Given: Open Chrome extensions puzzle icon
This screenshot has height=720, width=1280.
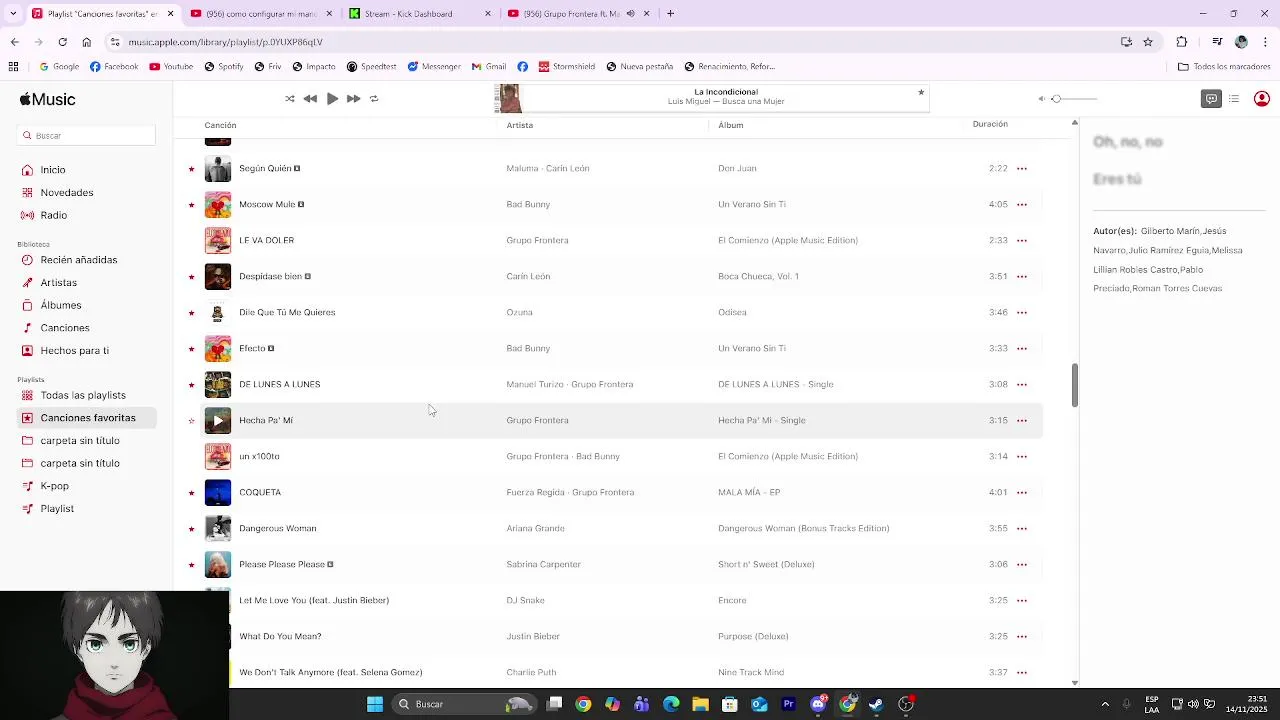Looking at the screenshot, I should pos(1182,42).
